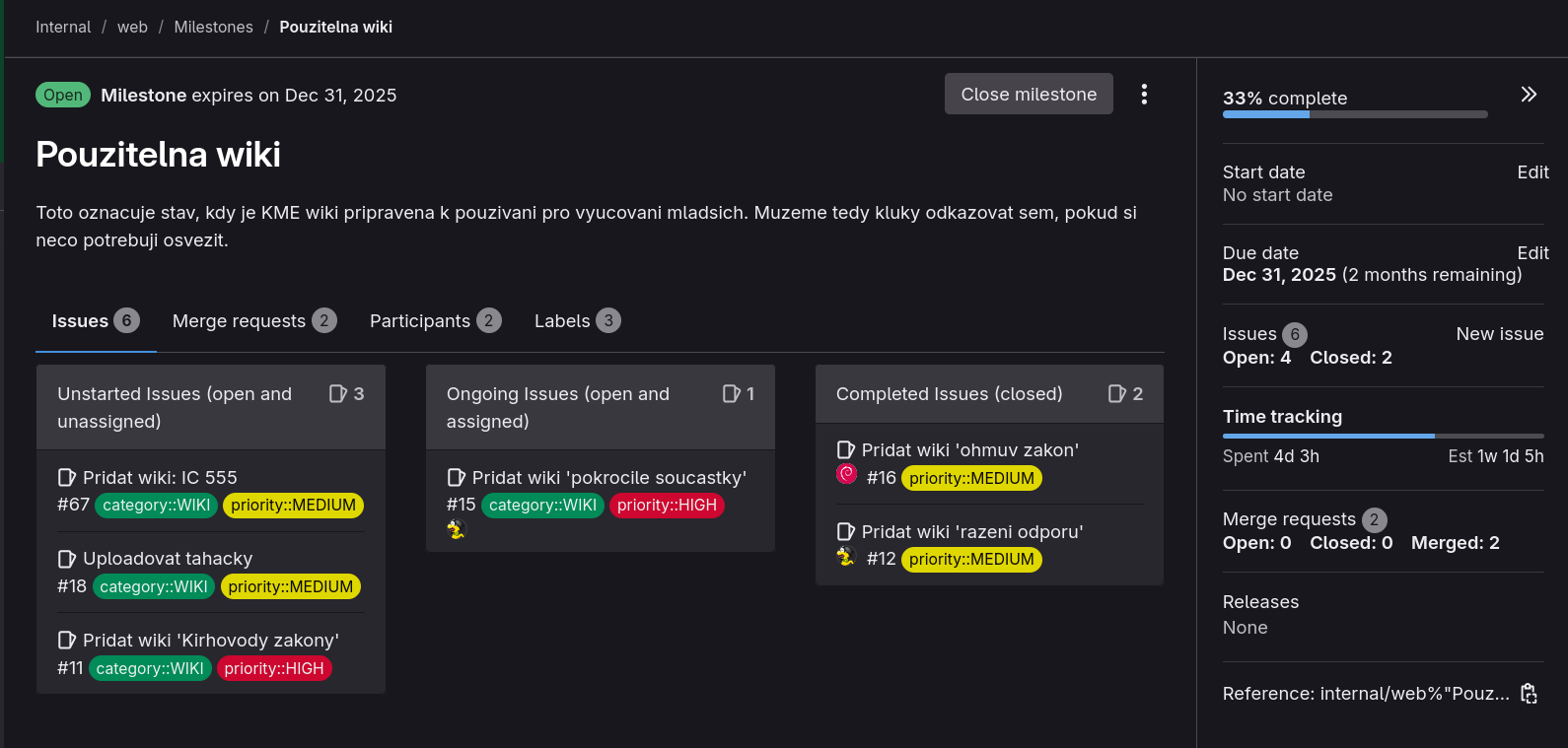Click priority::HIGH label on issue #15
The height and width of the screenshot is (748, 1568).
click(x=667, y=506)
